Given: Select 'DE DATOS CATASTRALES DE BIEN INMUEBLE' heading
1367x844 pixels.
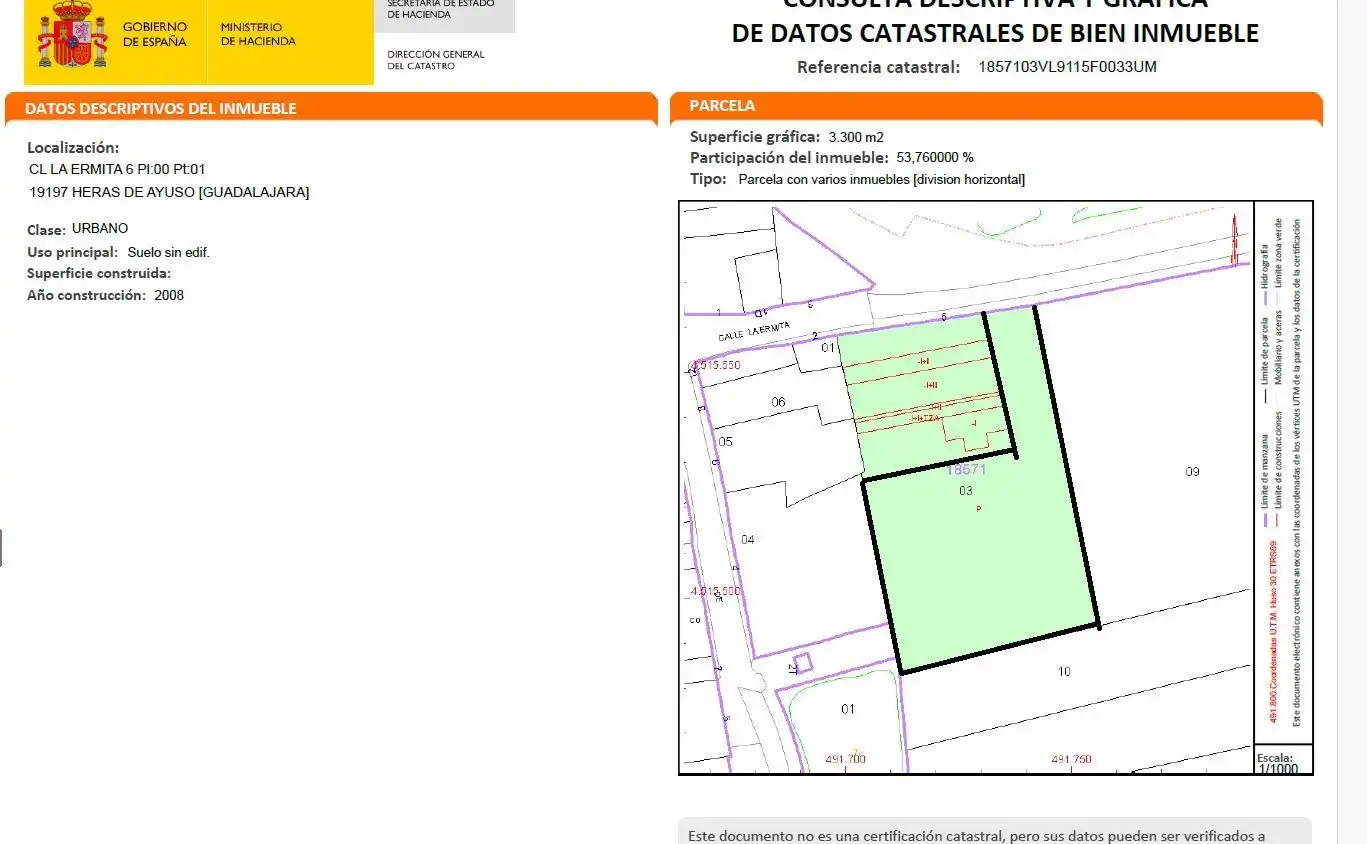Looking at the screenshot, I should [995, 33].
